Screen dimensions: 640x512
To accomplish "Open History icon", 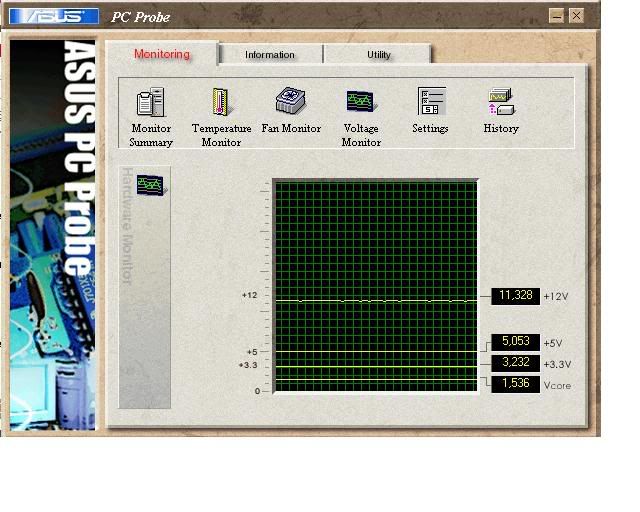I will click(501, 102).
